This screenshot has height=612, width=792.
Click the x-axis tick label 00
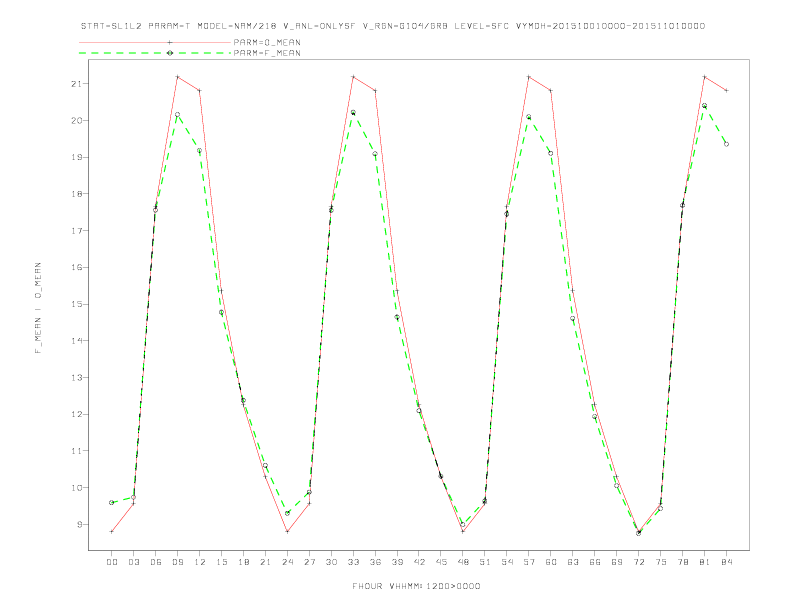[x=112, y=562]
